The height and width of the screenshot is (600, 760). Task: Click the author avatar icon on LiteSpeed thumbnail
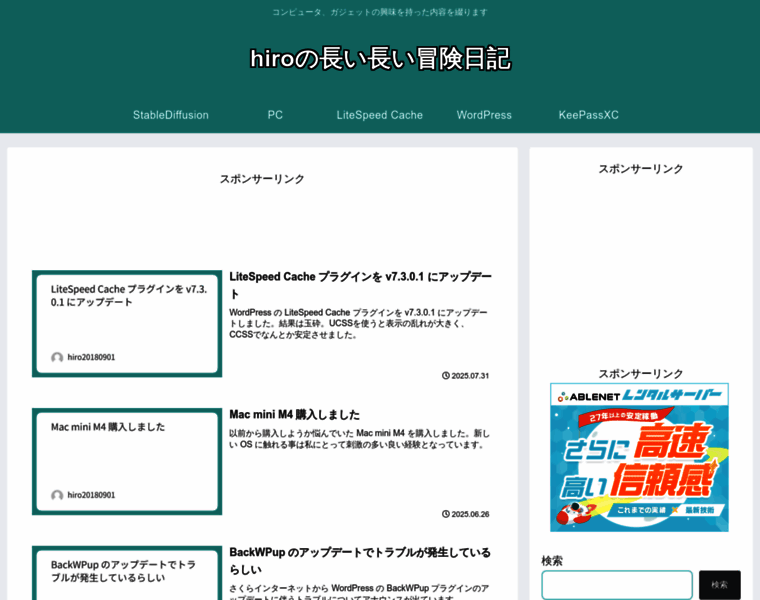pyautogui.click(x=57, y=358)
